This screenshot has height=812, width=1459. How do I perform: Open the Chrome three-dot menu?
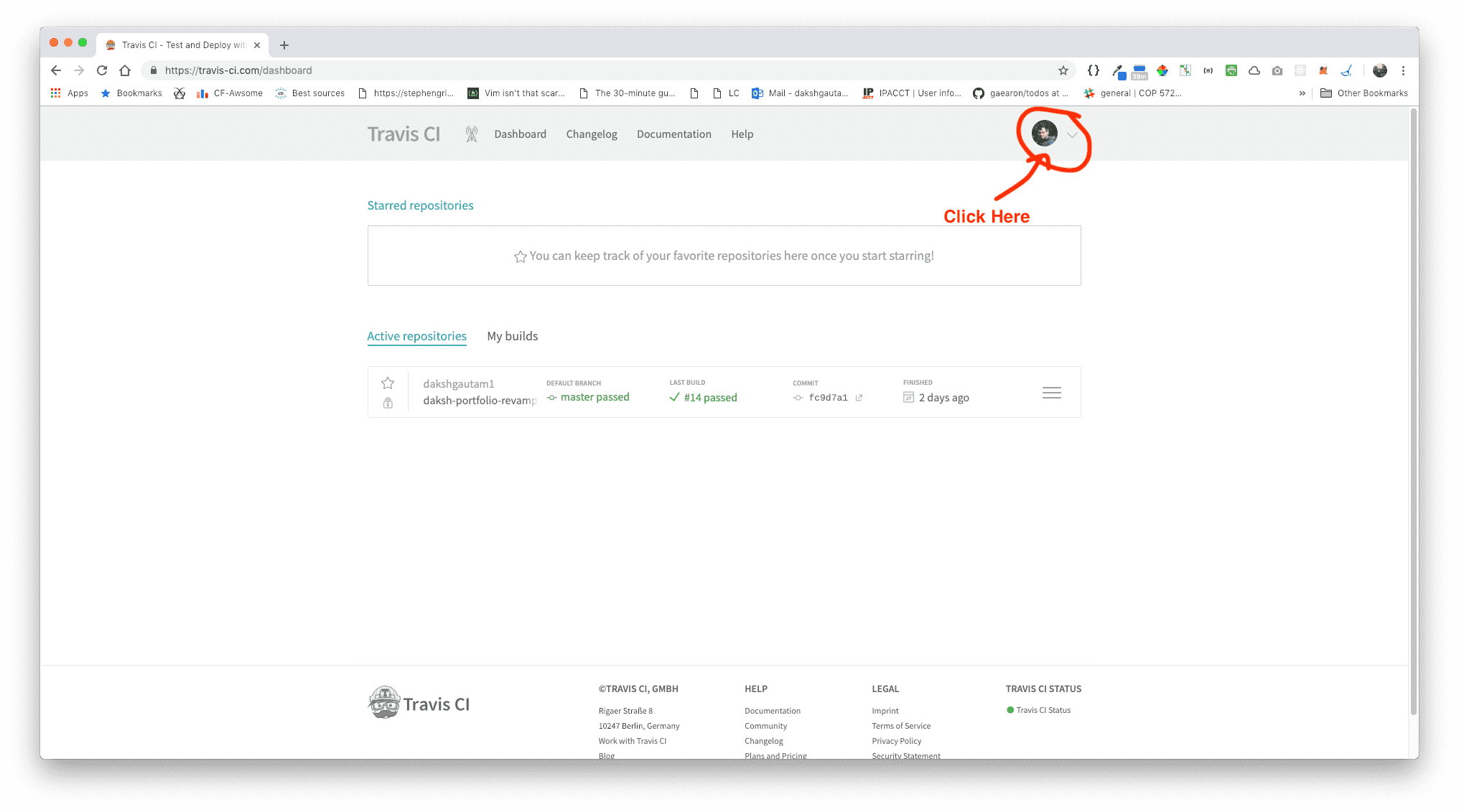pos(1403,70)
